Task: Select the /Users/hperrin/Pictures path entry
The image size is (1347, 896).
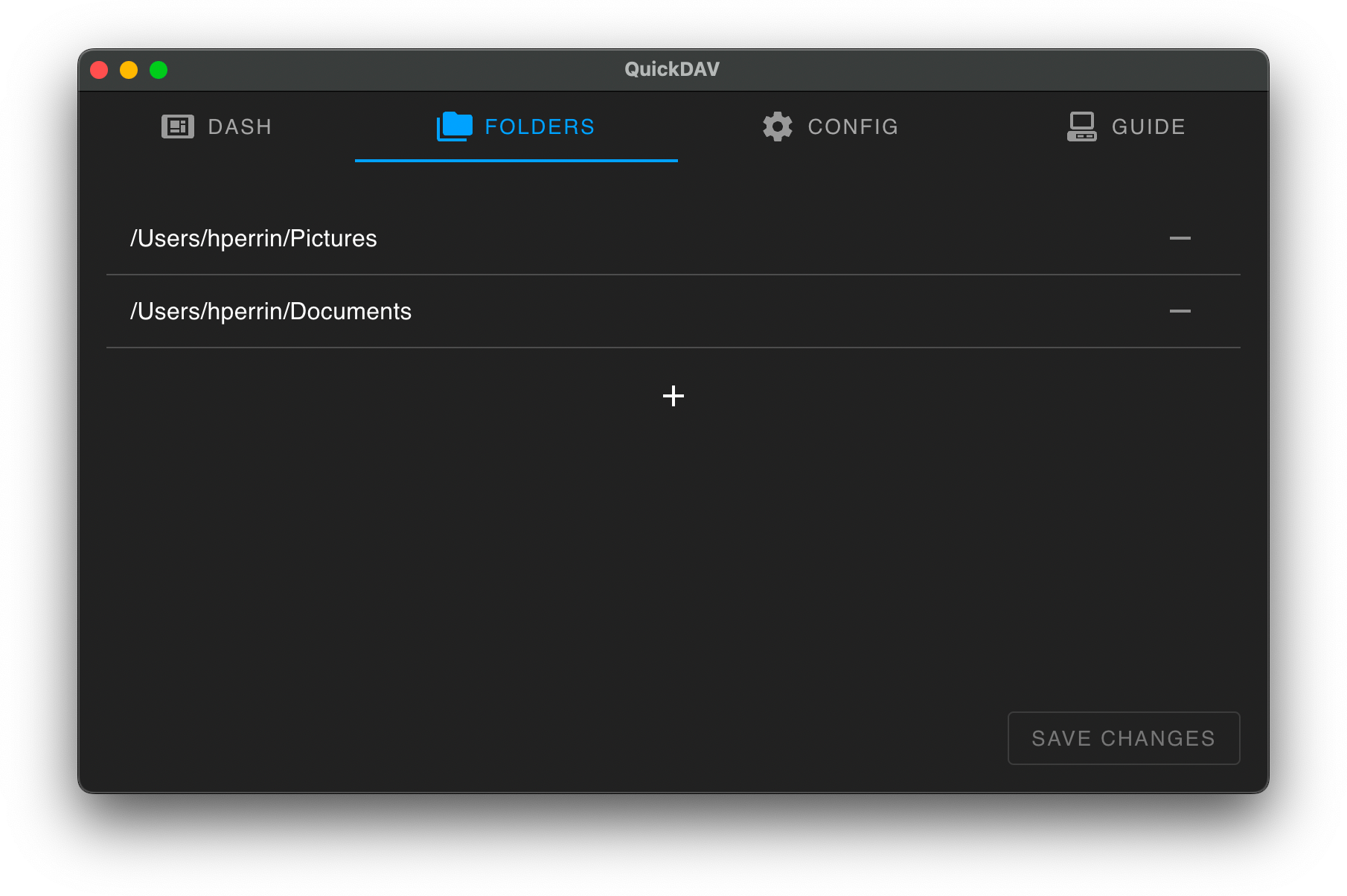Action: pyautogui.click(x=253, y=238)
